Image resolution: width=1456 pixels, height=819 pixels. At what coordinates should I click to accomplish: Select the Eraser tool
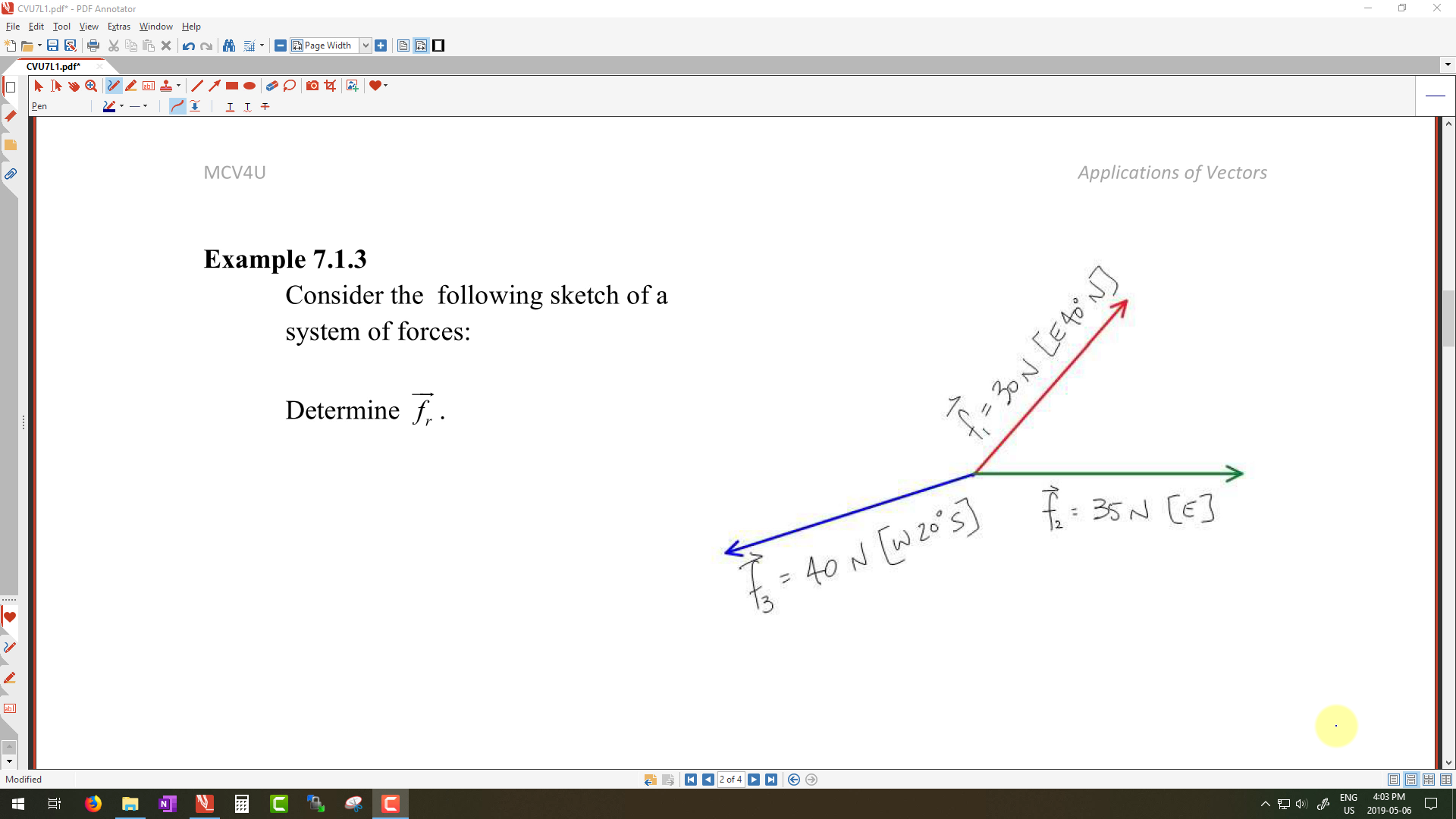pos(271,86)
